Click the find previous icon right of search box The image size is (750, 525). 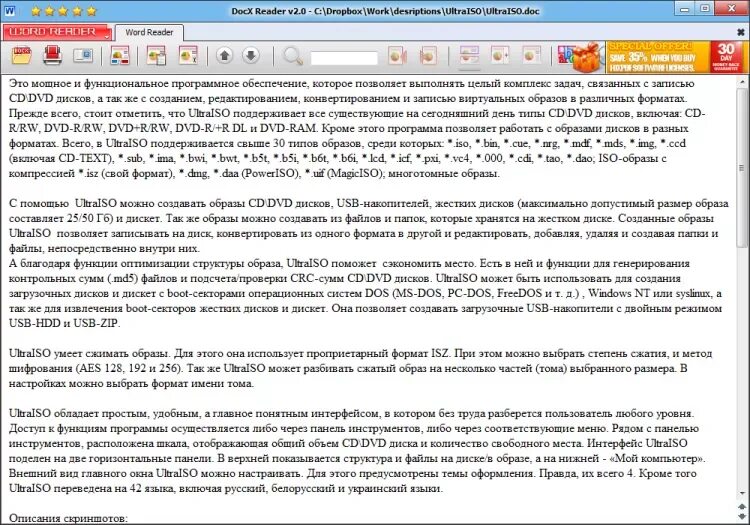coord(397,56)
